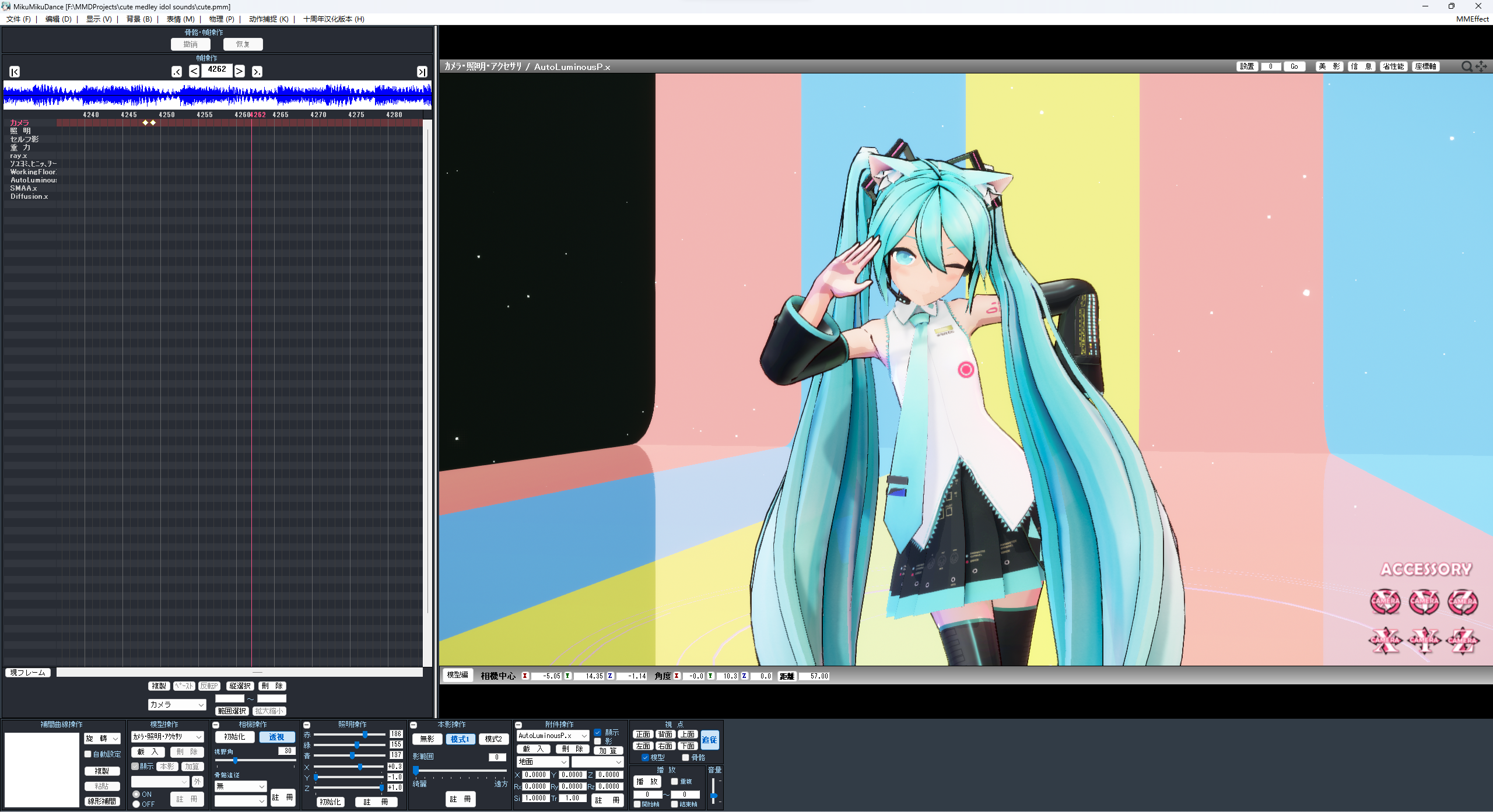Click the 模式2 shadow mode button
This screenshot has height=812, width=1493.
(x=493, y=739)
